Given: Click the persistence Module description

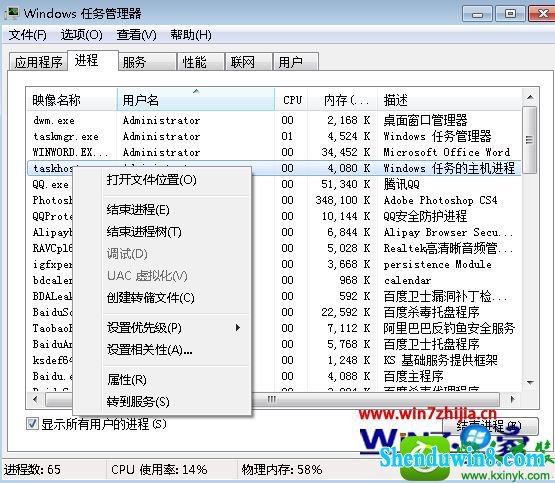Looking at the screenshot, I should pyautogui.click(x=437, y=264).
